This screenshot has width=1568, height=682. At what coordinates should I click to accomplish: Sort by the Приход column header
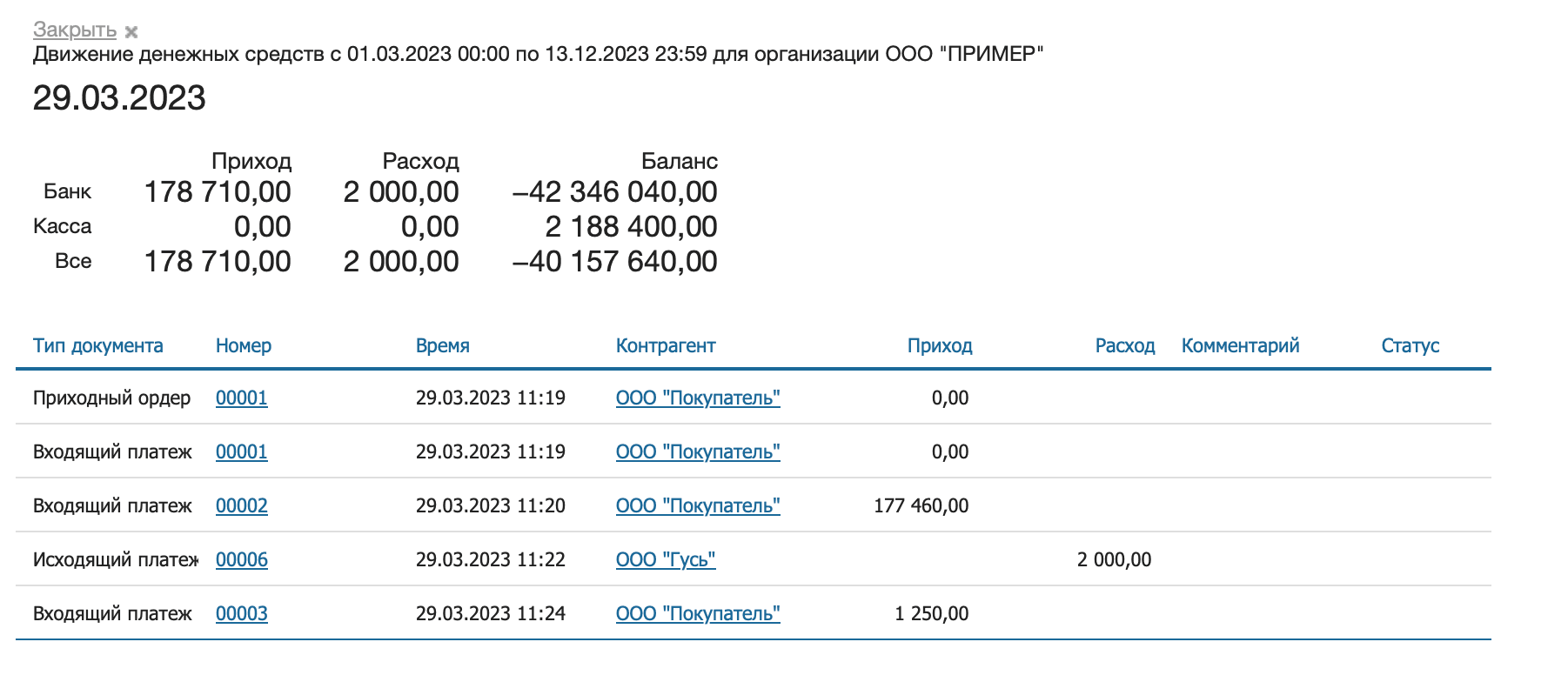[x=940, y=345]
